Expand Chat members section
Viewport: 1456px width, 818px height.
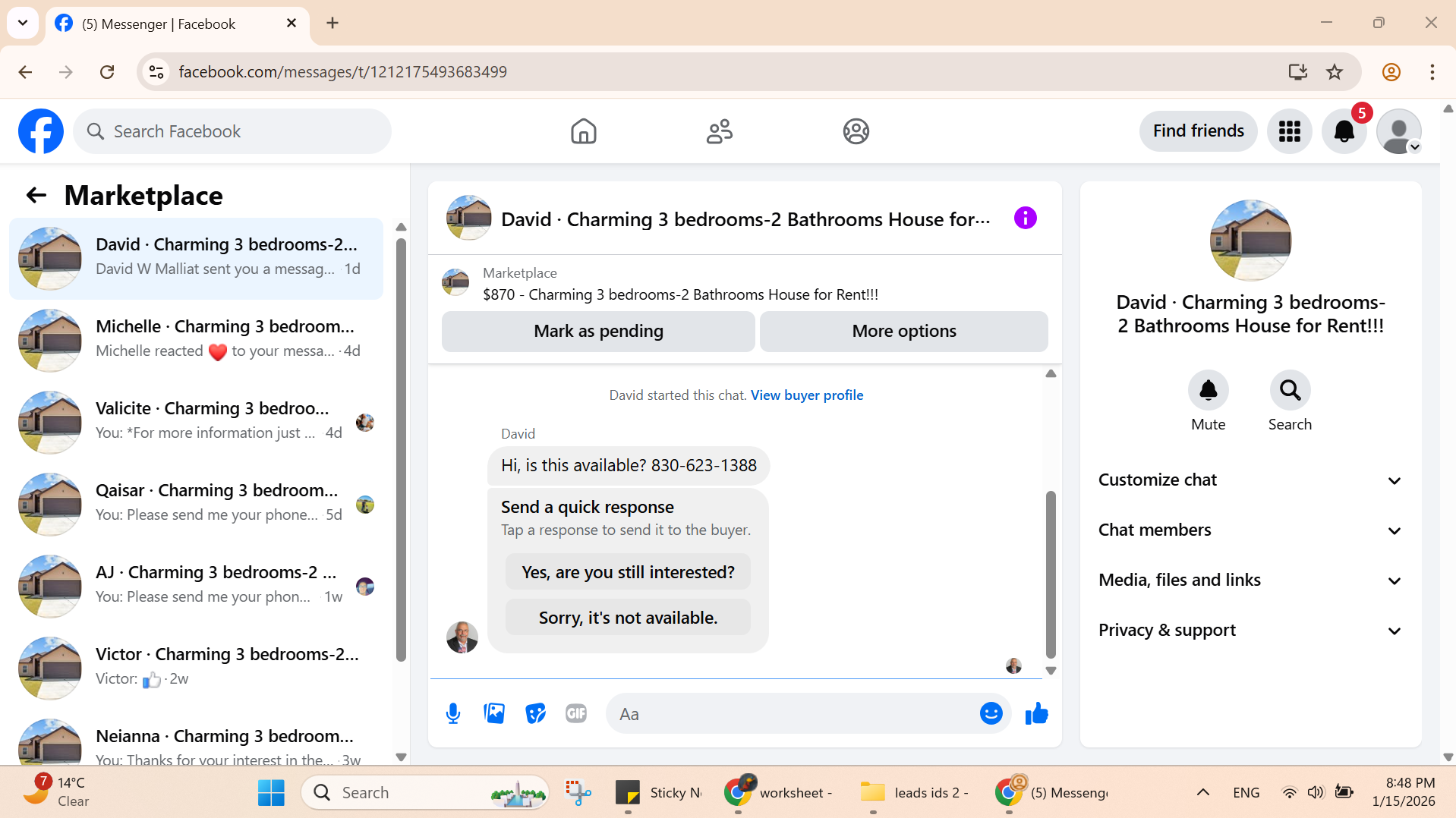point(1250,530)
